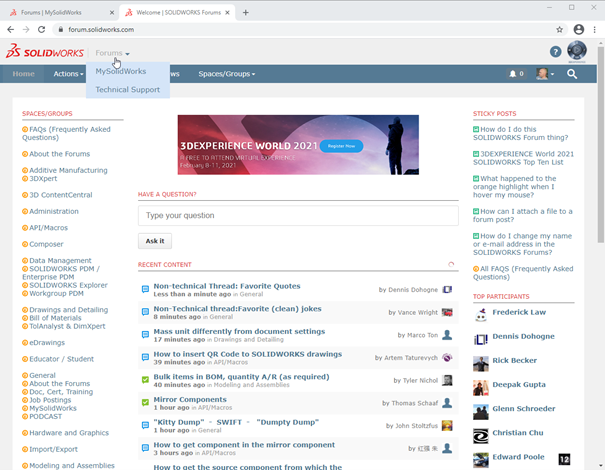Click Register Now on 3DEXPERIENCE banner
Viewport: 605px width, 470px height.
(x=341, y=146)
